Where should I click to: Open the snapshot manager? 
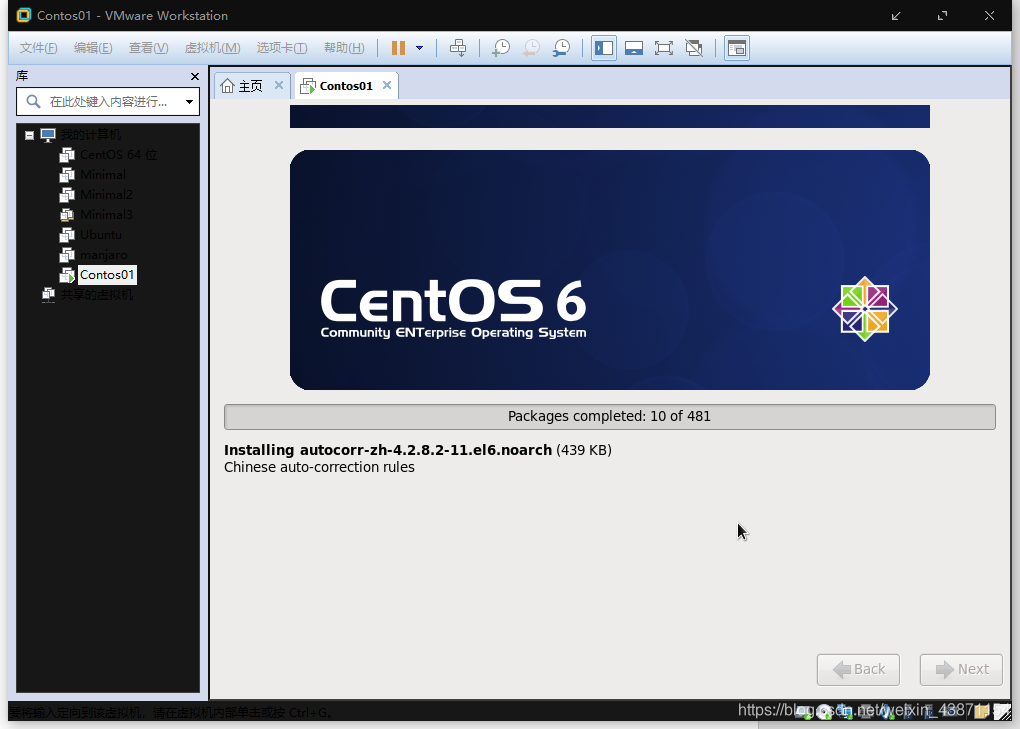click(561, 48)
